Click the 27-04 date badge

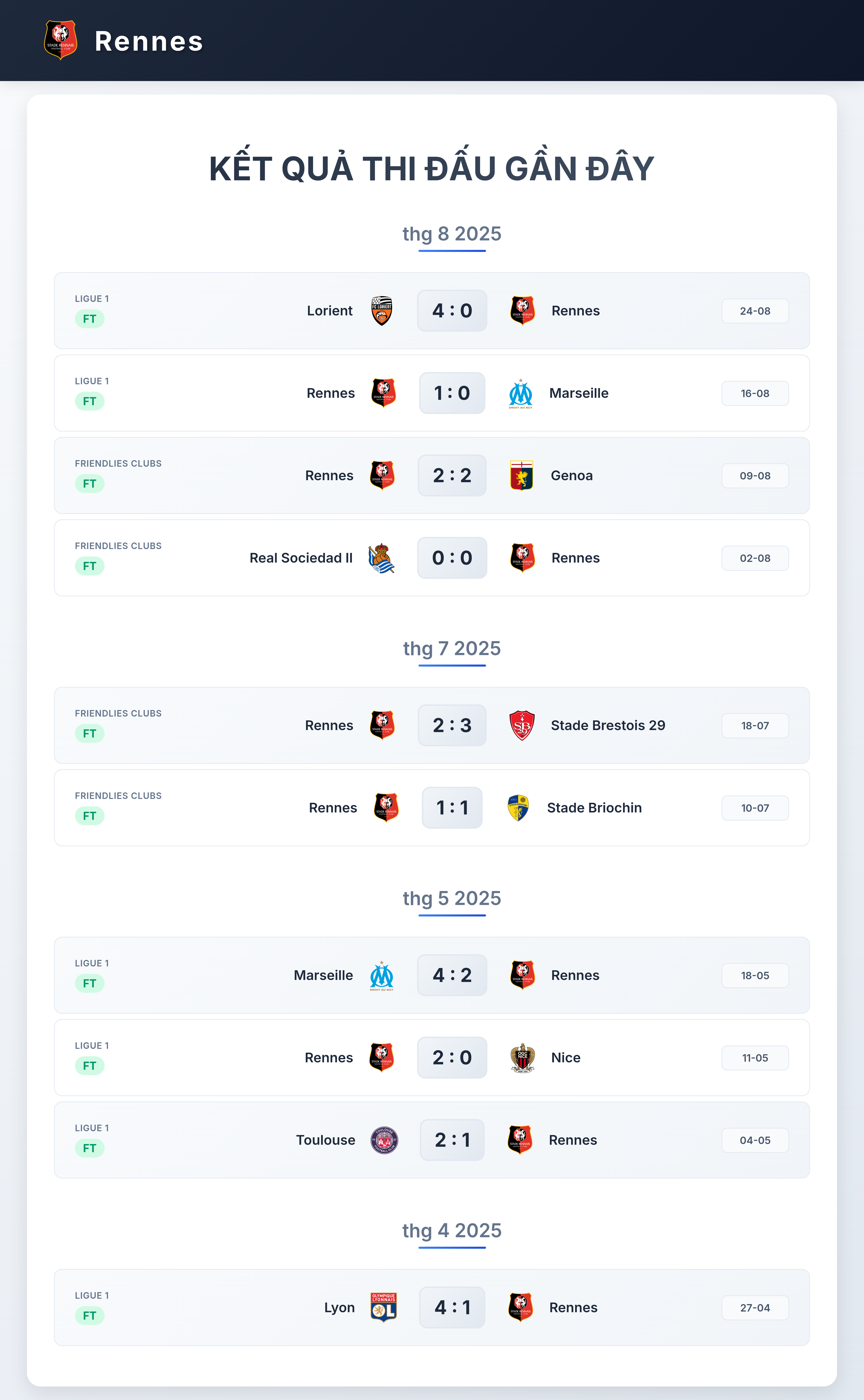coord(755,1308)
